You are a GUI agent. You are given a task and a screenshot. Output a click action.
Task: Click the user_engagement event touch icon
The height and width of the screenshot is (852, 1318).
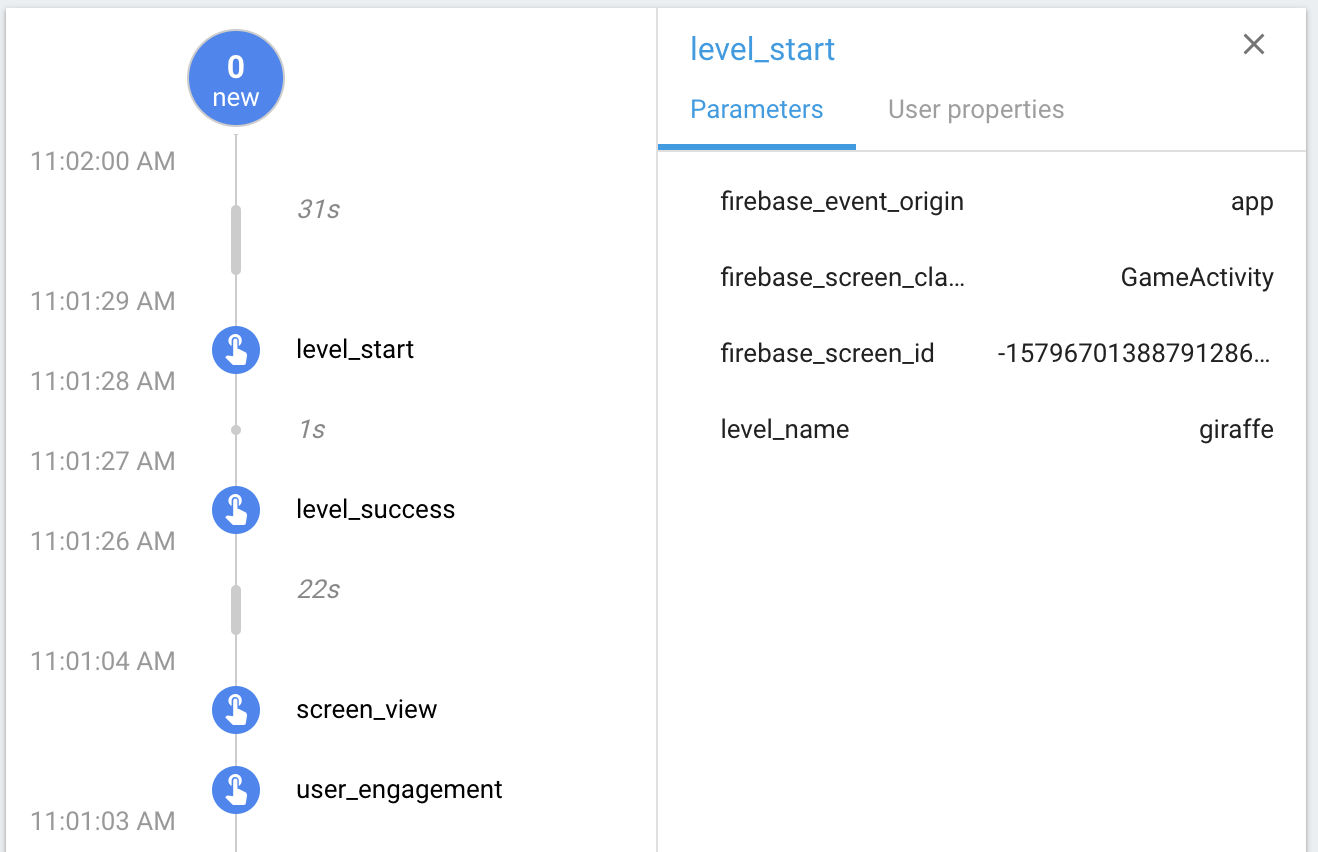click(236, 790)
